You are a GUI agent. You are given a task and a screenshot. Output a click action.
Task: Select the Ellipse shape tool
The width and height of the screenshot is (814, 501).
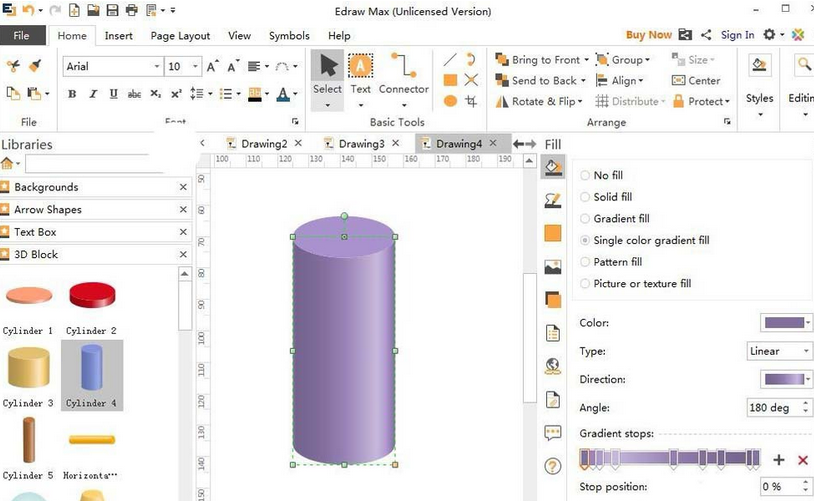click(450, 101)
